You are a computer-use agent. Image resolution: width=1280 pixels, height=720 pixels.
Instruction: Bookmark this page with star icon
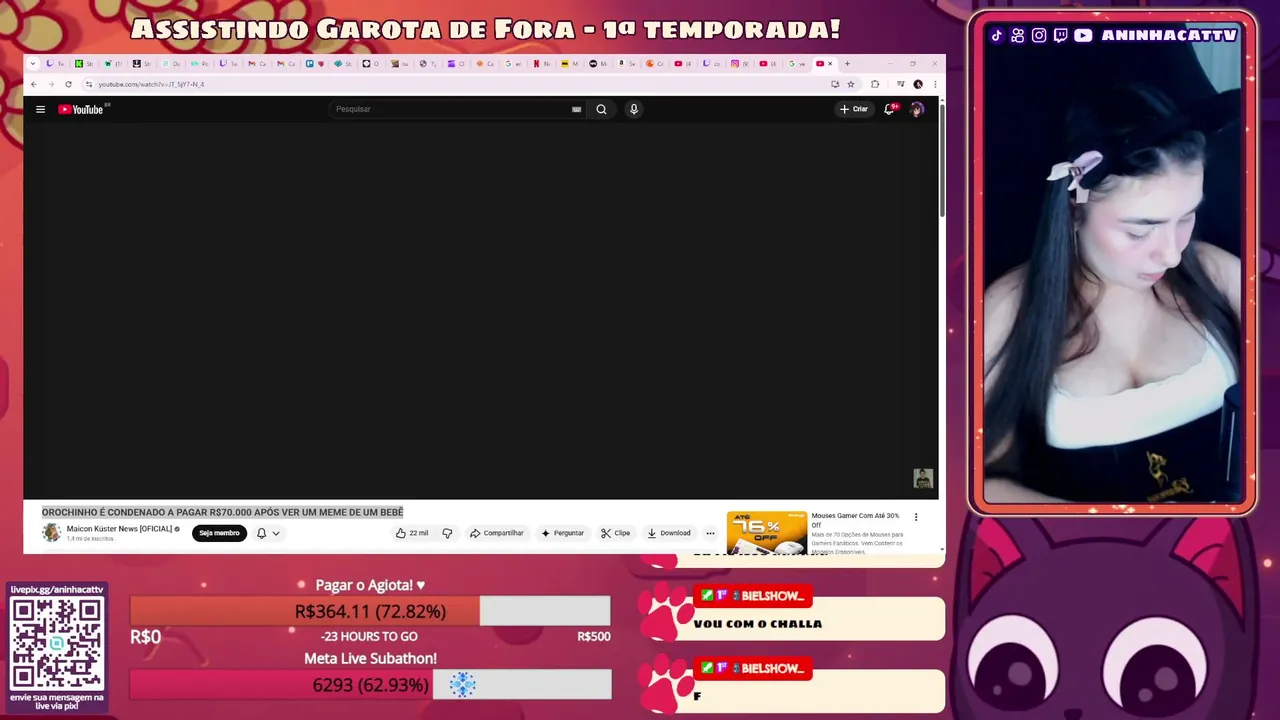point(851,84)
